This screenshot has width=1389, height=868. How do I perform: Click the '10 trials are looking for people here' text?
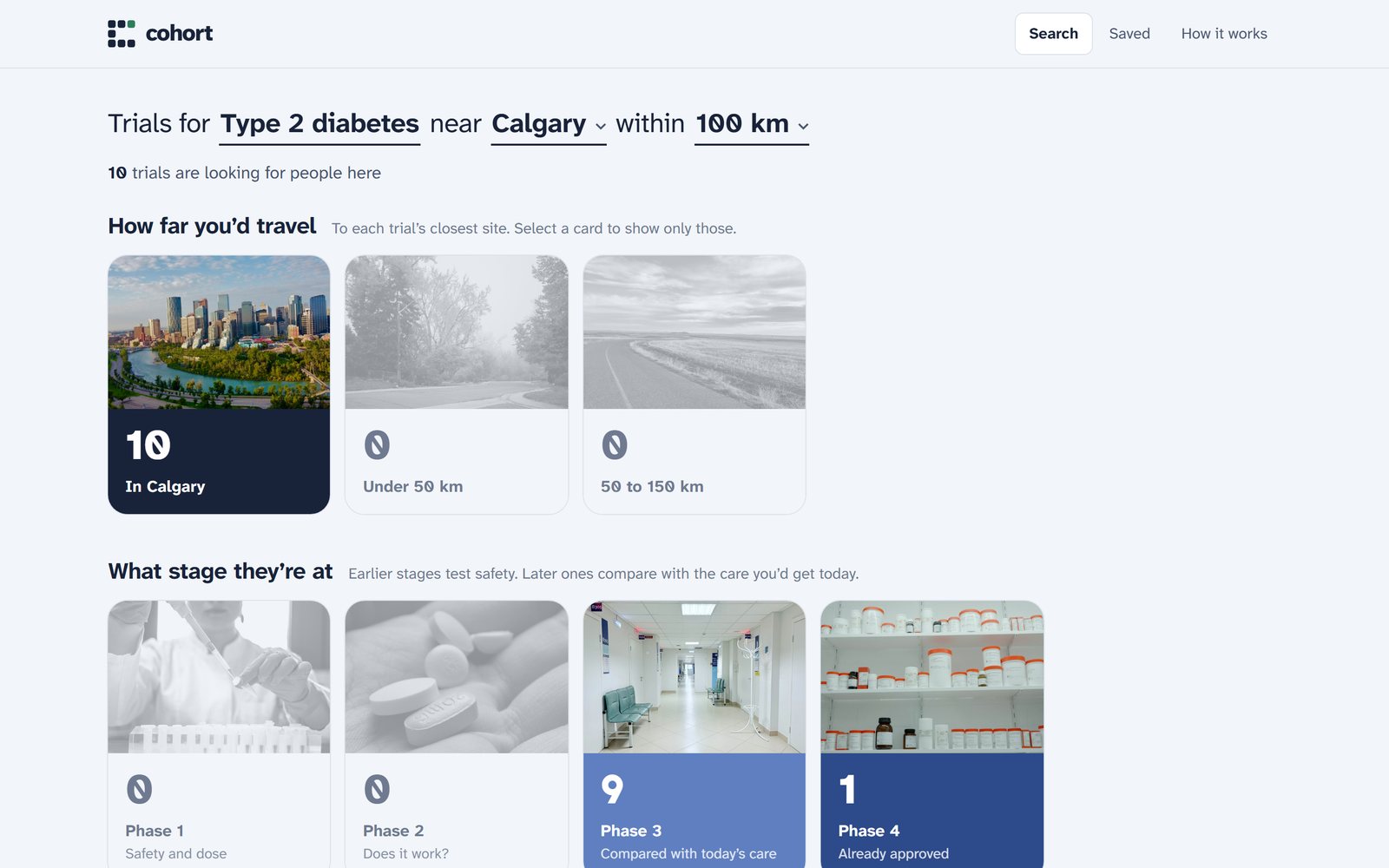(x=245, y=173)
